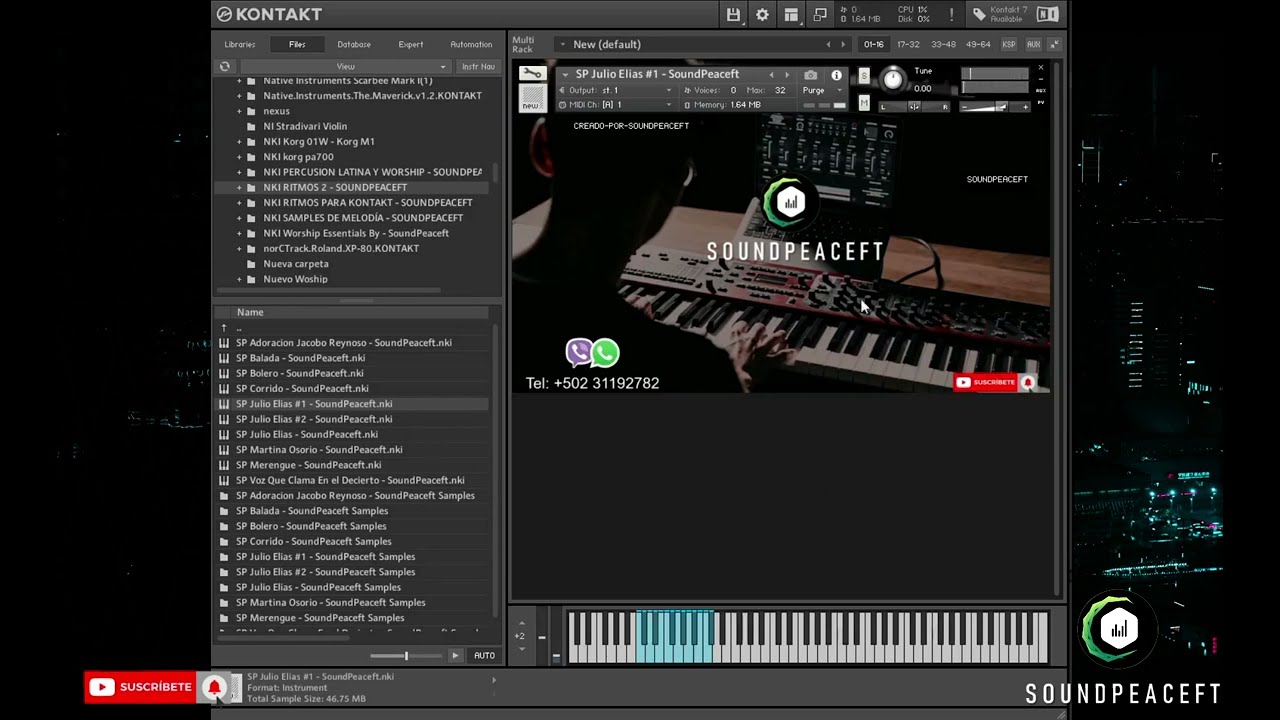Switch to Expert tab
The height and width of the screenshot is (720, 1280).
point(411,44)
